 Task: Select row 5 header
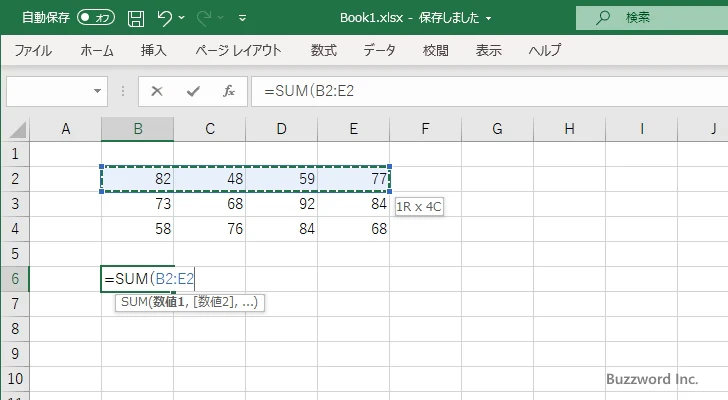point(15,254)
